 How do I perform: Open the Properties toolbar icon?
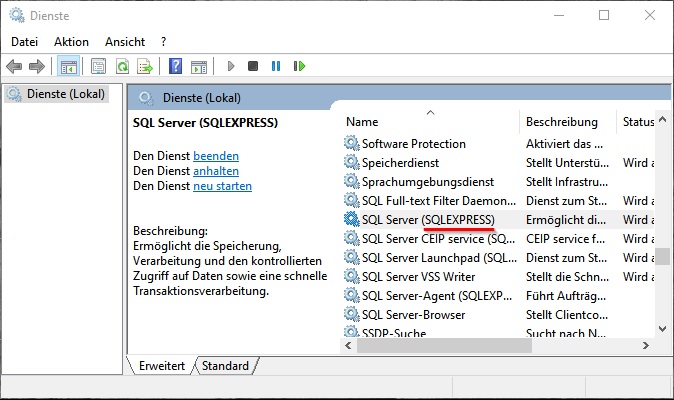coord(98,67)
